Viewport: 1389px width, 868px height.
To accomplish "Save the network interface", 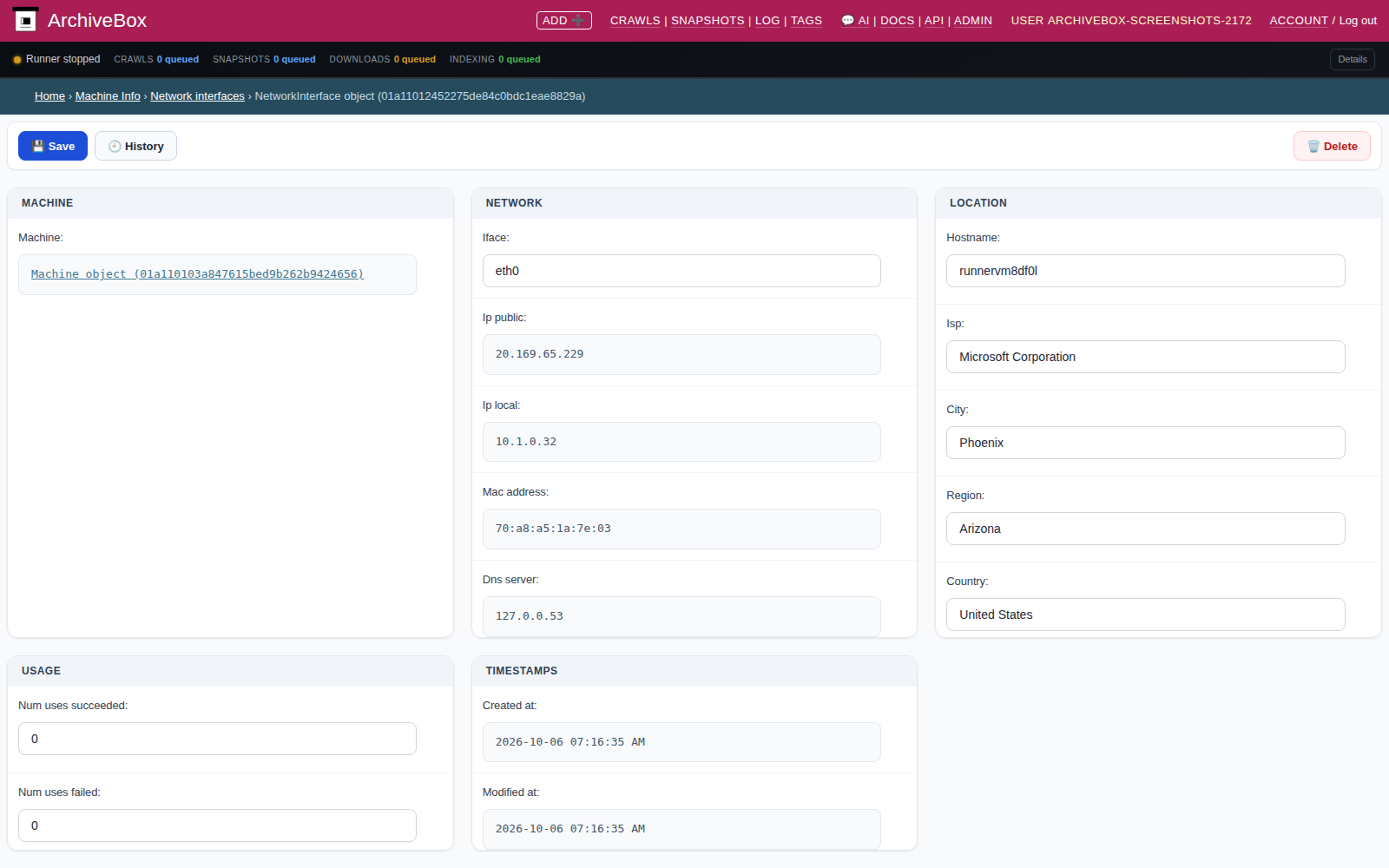I will (x=53, y=146).
